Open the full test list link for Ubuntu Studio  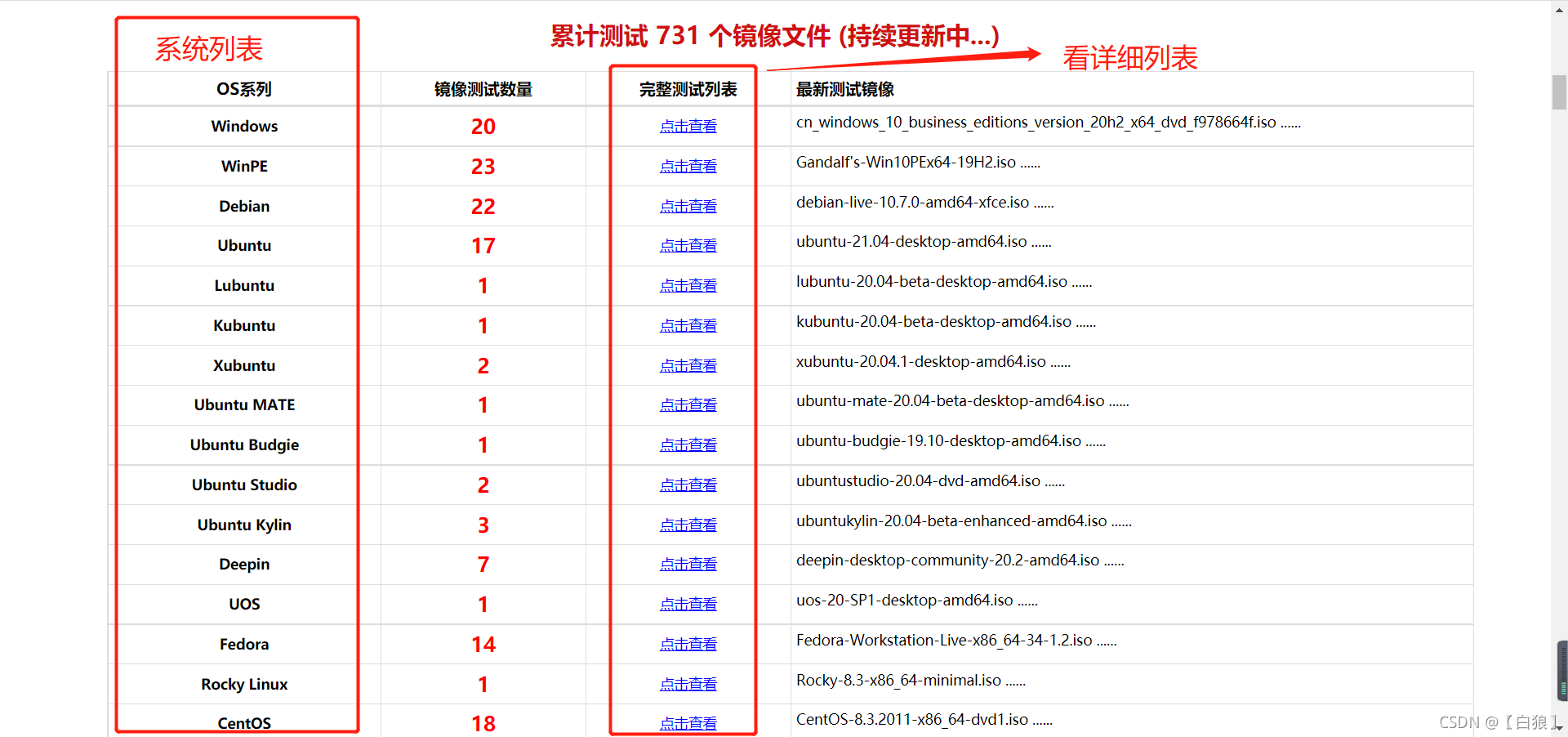coord(688,485)
